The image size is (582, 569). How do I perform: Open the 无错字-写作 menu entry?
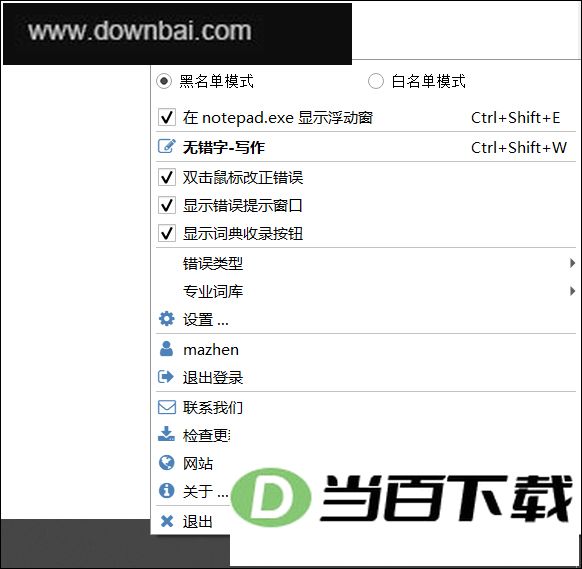[x=366, y=147]
